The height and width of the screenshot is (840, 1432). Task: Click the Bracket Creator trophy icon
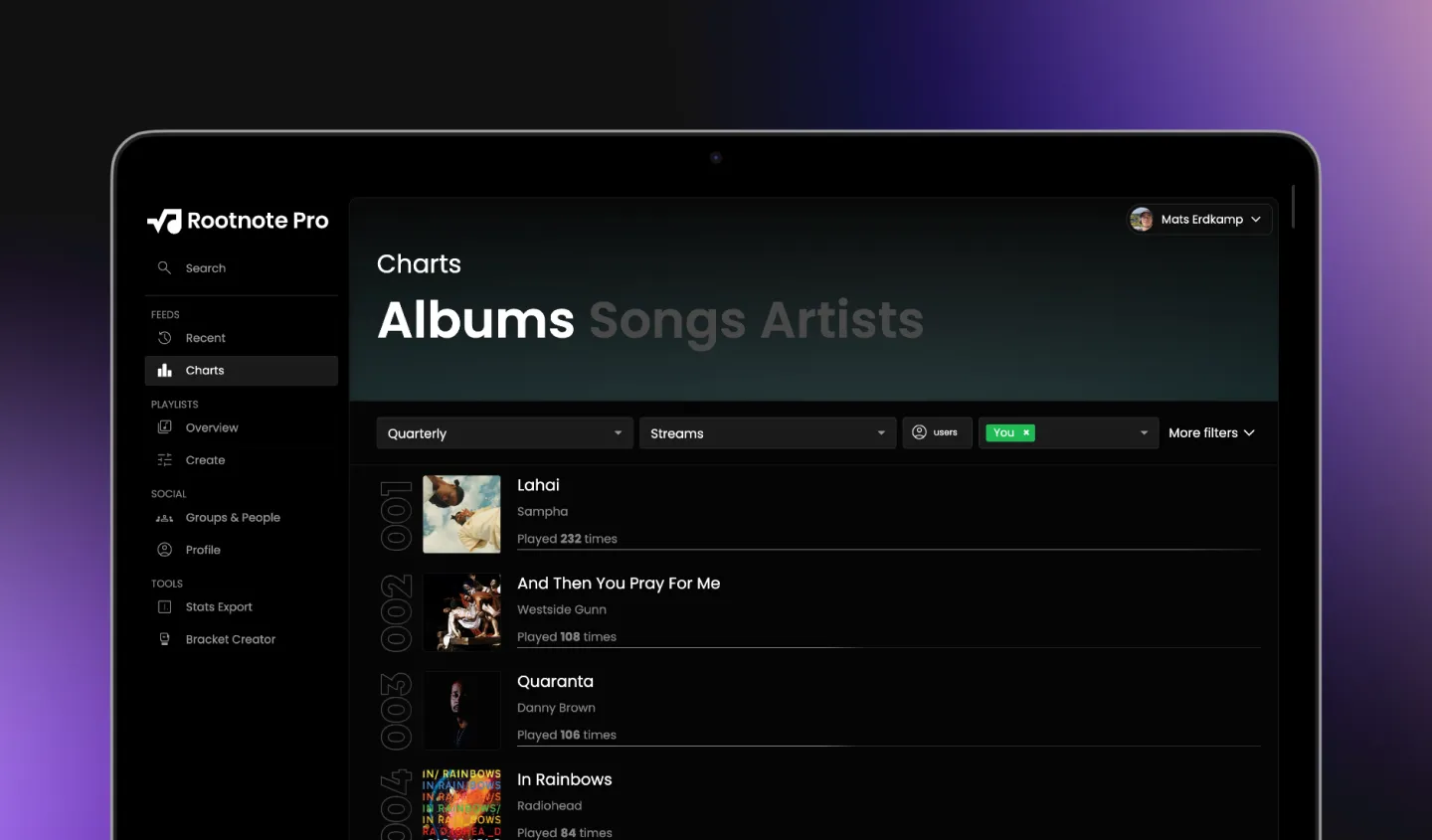[x=165, y=639]
